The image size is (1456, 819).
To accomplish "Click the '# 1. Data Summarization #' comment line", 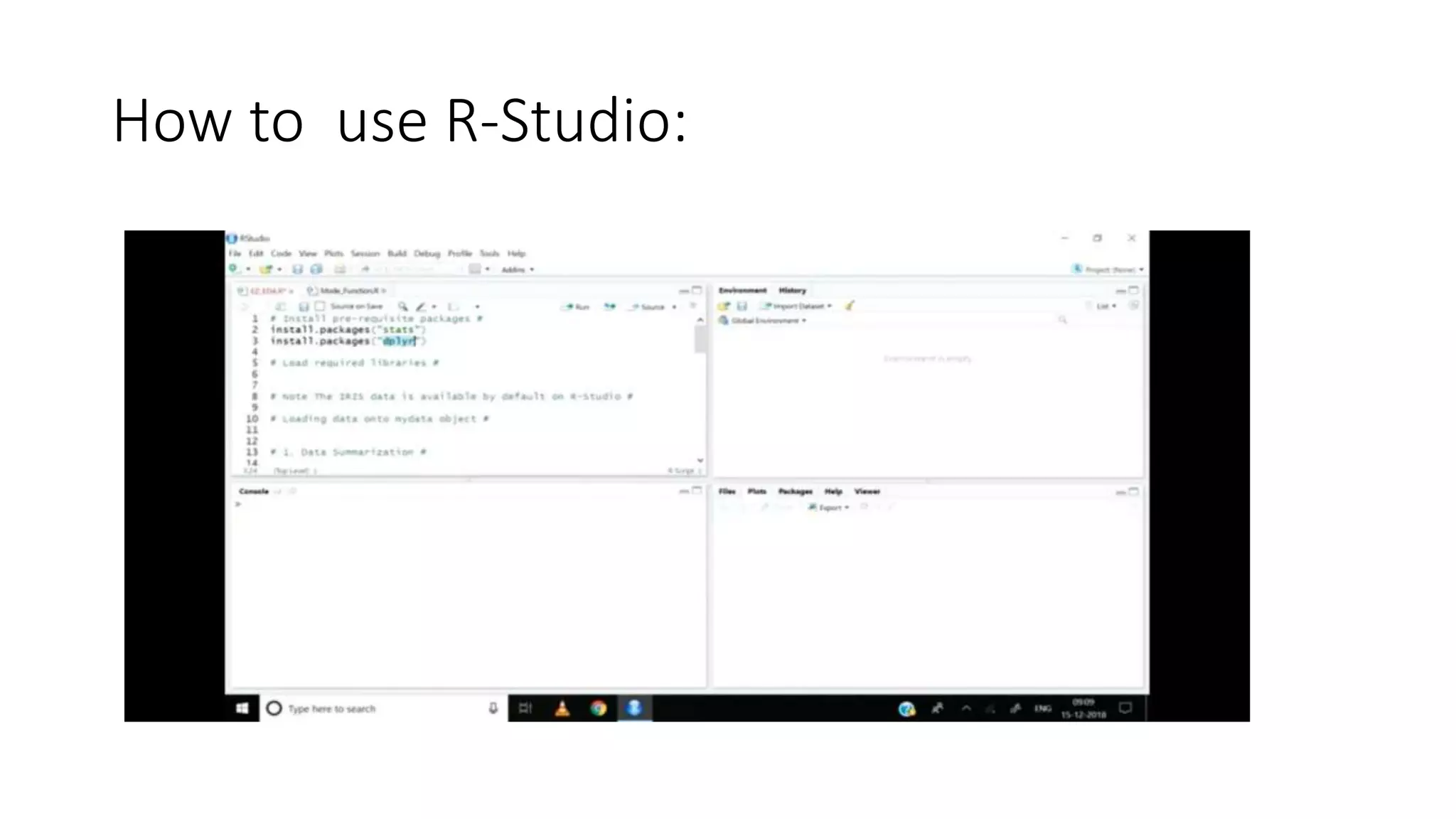I will tap(348, 452).
